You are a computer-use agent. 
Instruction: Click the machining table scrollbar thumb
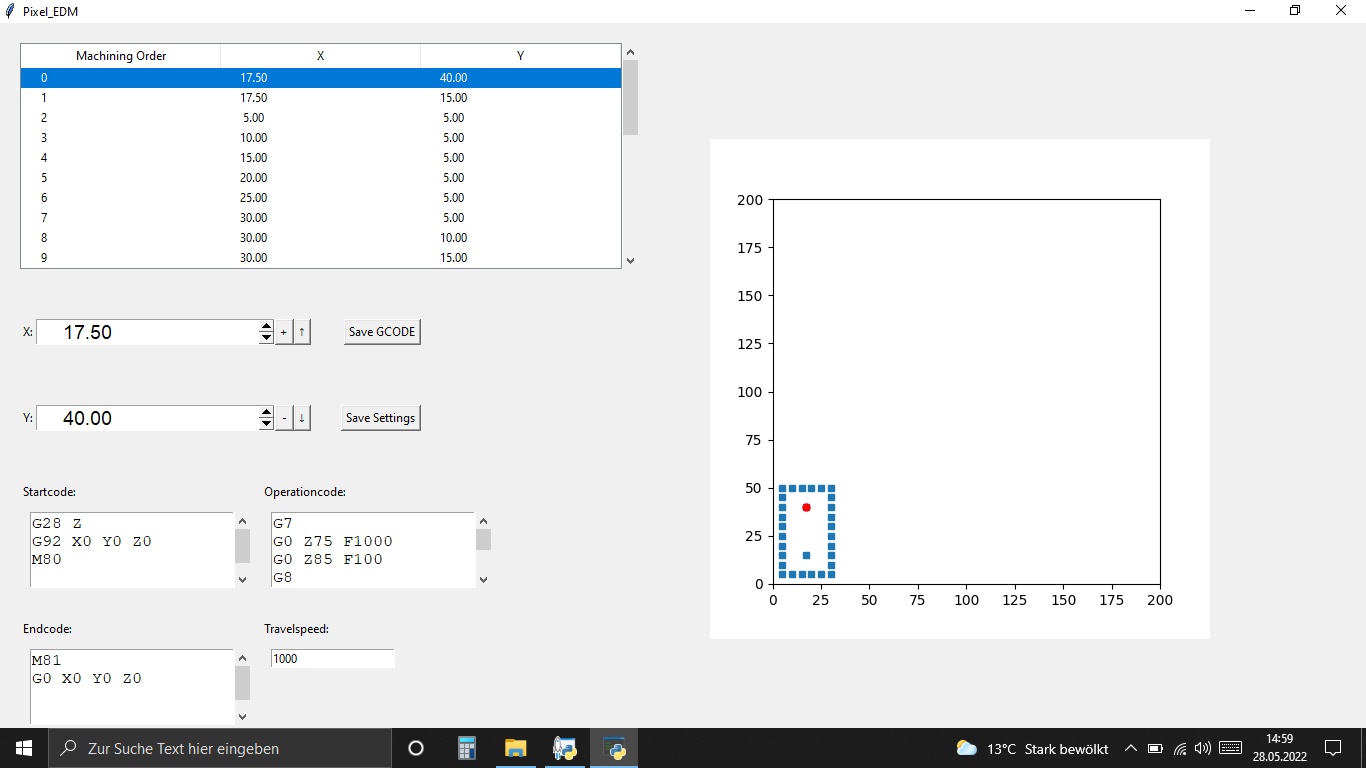(x=630, y=97)
